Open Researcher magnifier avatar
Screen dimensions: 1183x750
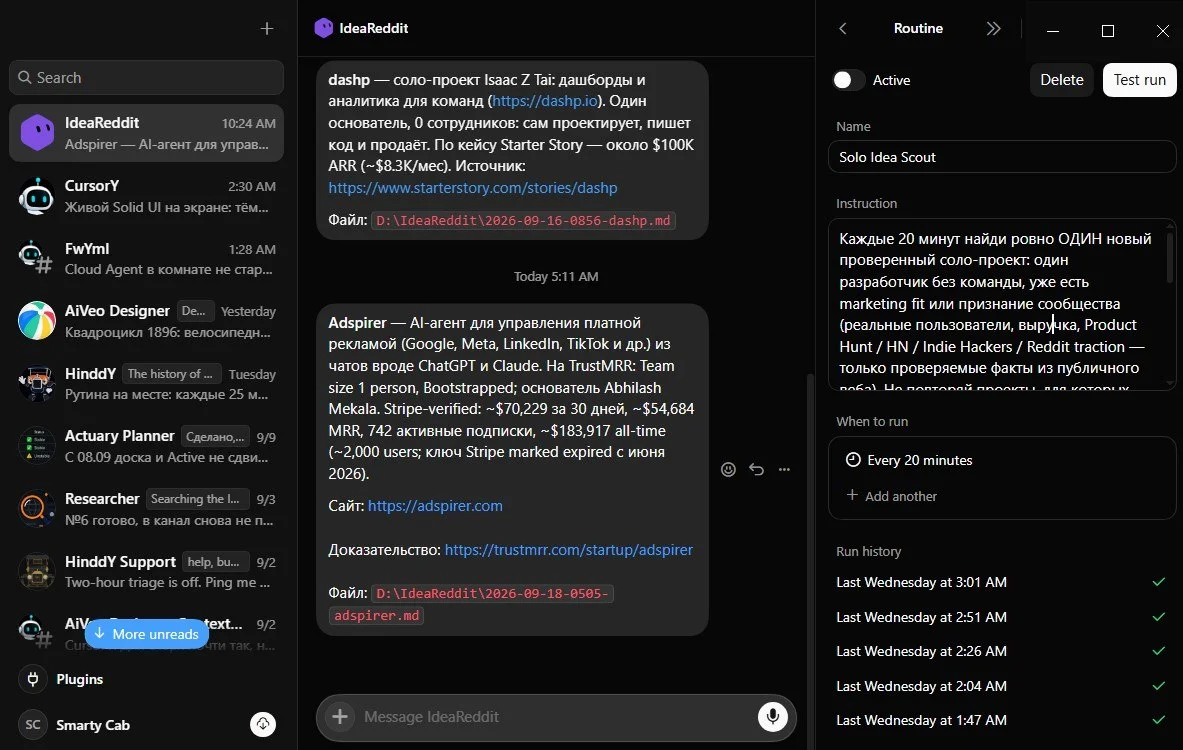pyautogui.click(x=37, y=509)
